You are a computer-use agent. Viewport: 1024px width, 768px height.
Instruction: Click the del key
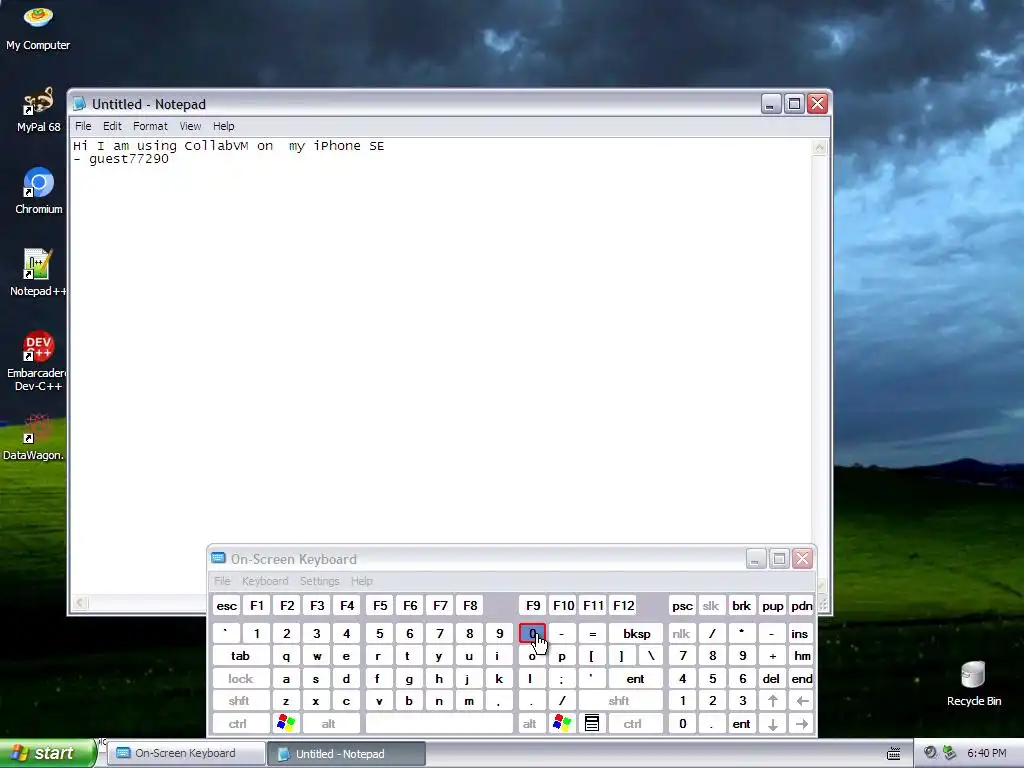[x=771, y=679]
